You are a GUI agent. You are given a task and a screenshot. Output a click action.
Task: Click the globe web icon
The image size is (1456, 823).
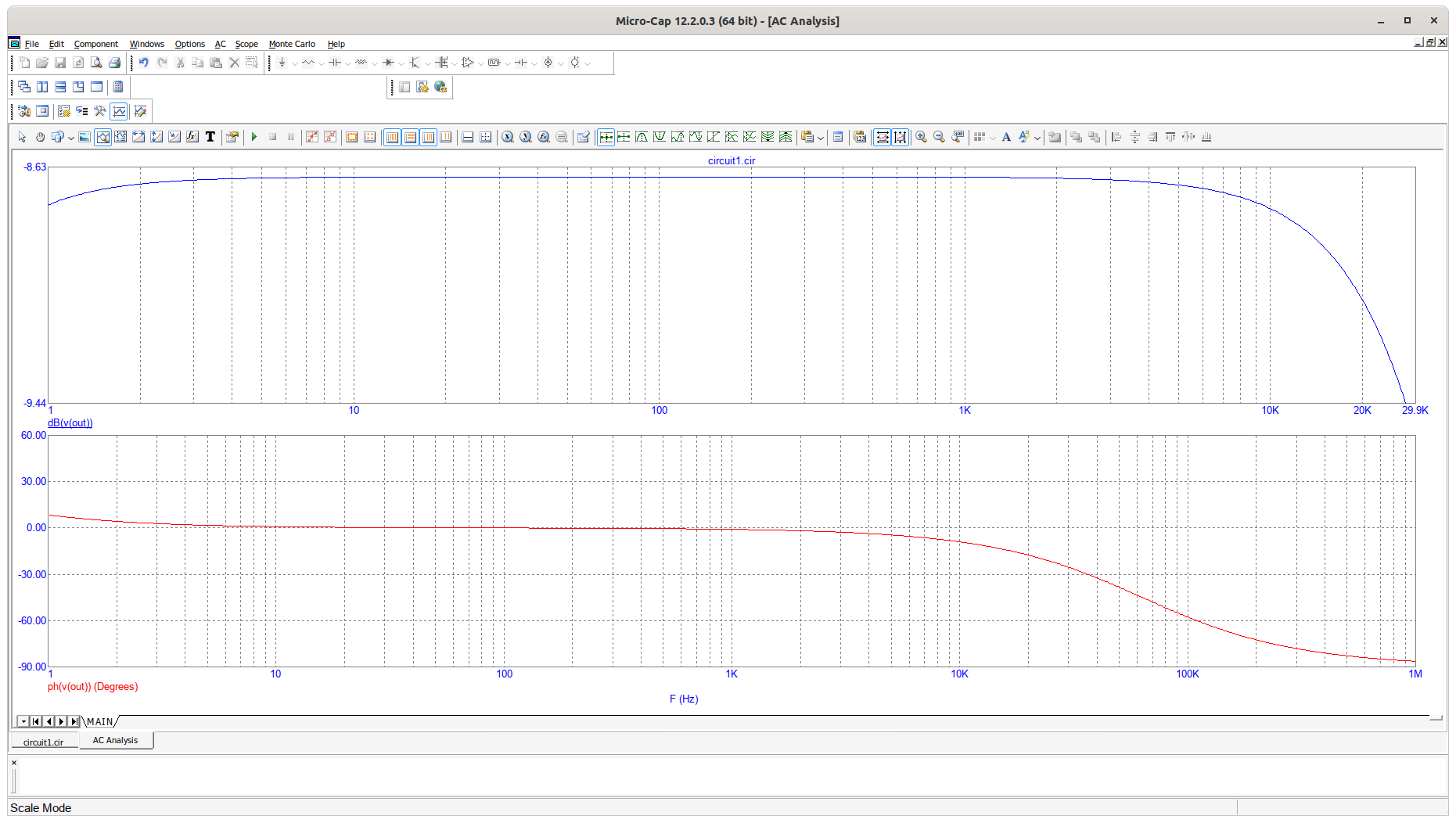(x=440, y=87)
